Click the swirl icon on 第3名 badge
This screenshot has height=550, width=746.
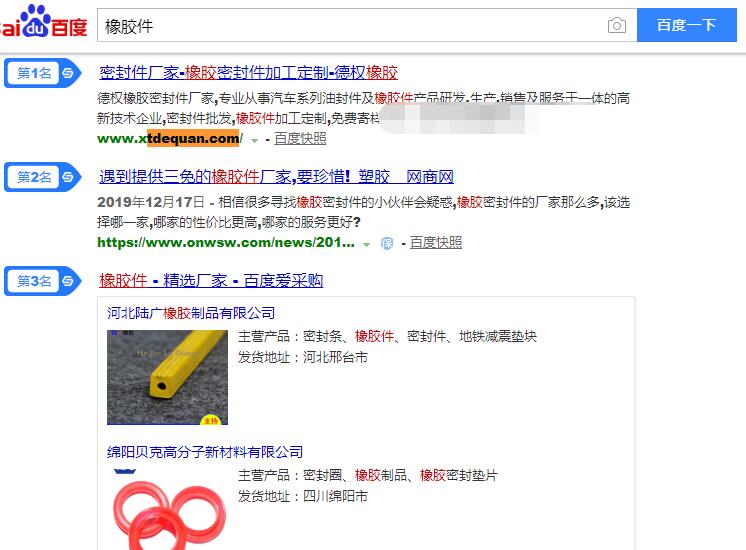click(69, 281)
